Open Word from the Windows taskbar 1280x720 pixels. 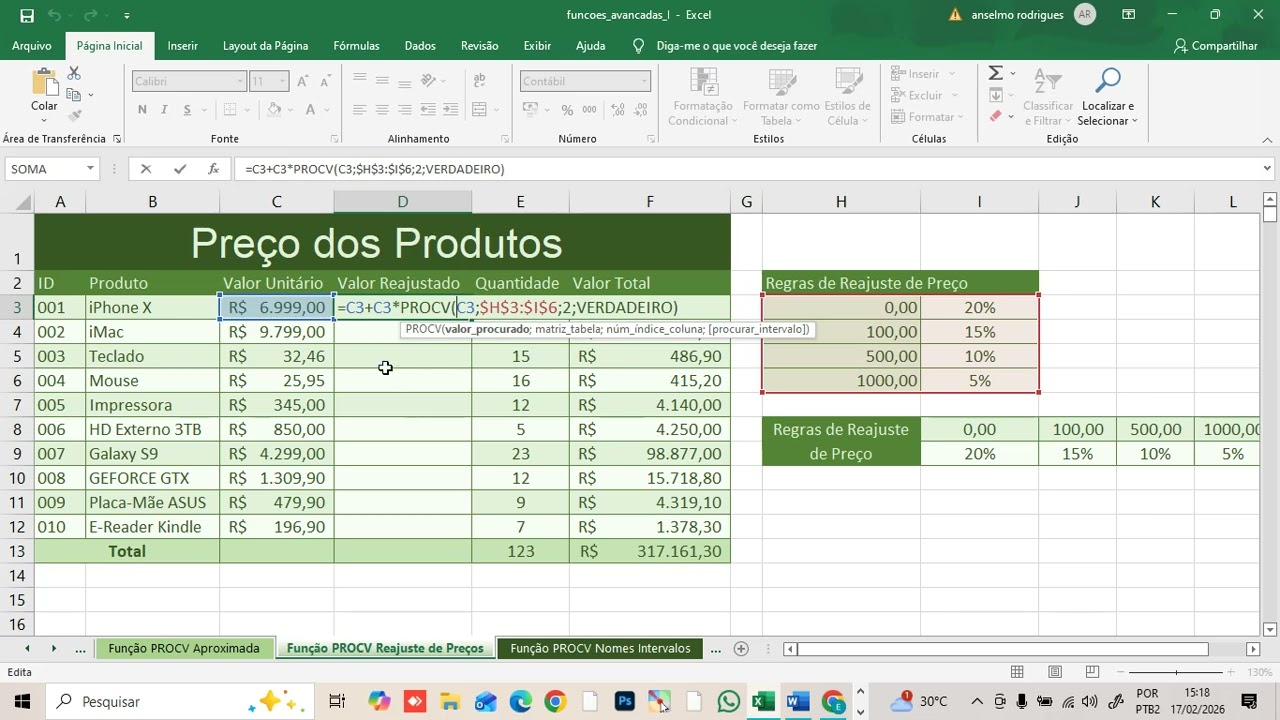click(797, 702)
